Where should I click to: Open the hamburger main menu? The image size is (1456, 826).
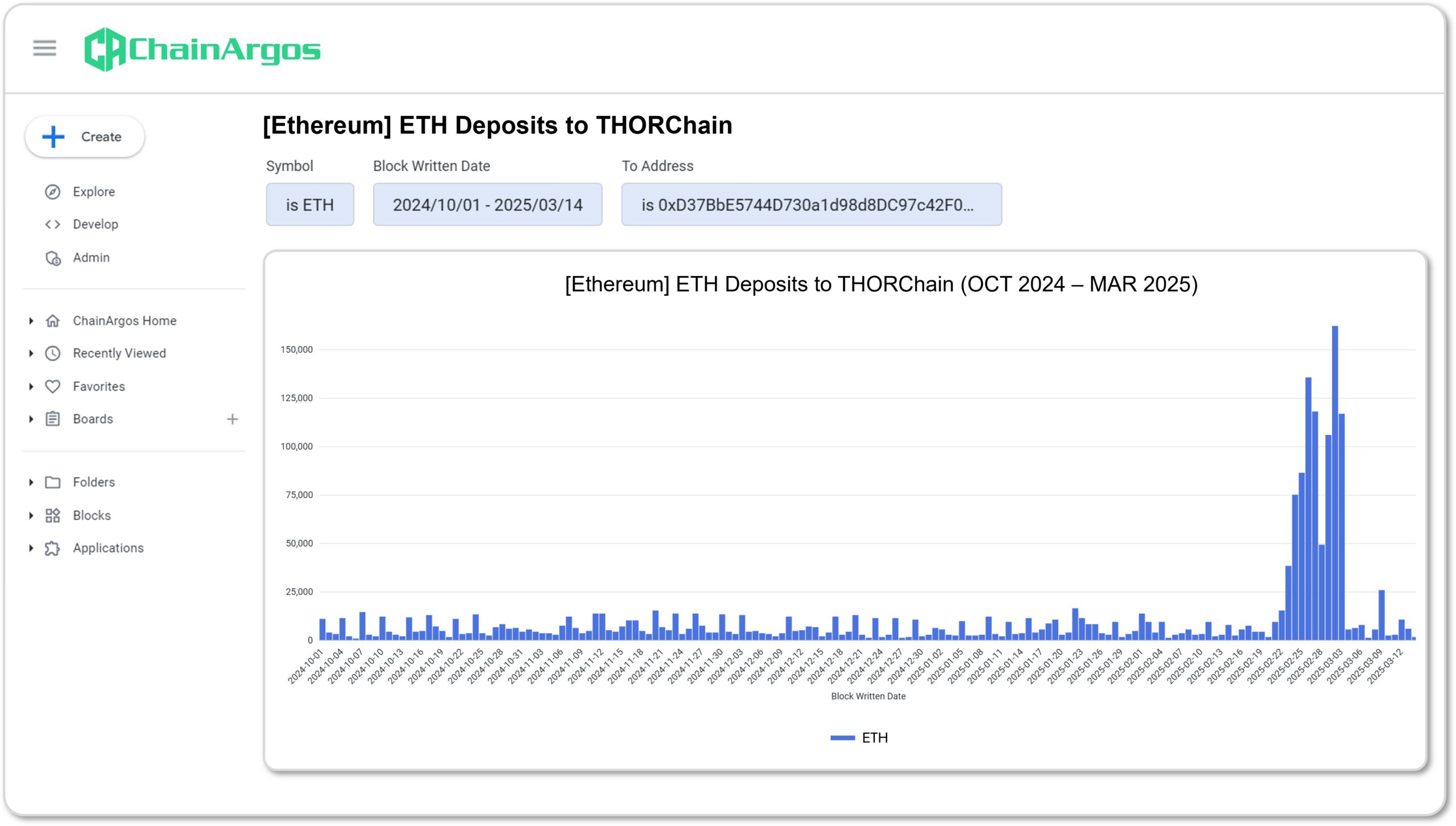(x=44, y=48)
